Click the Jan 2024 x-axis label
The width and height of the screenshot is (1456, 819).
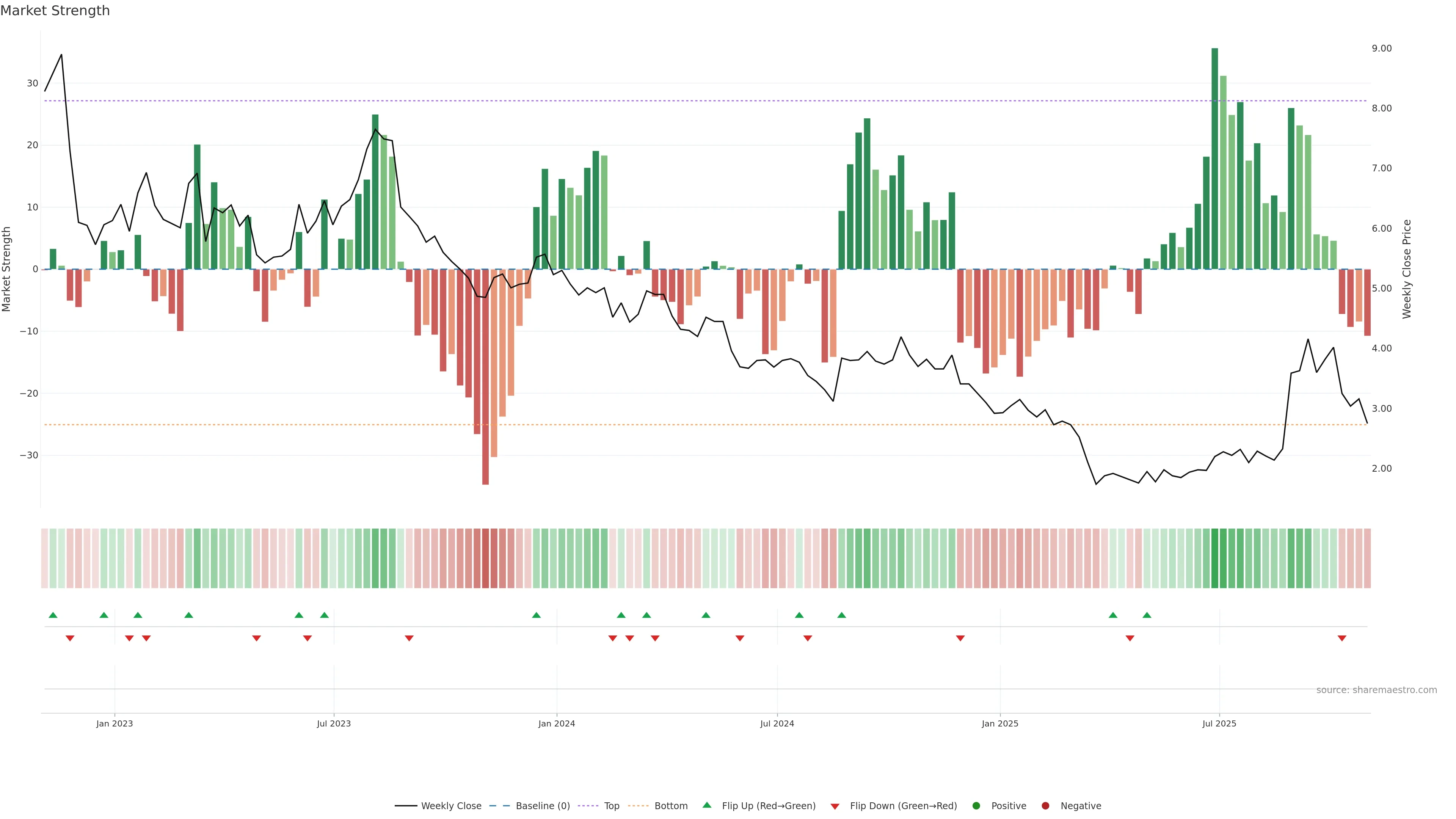557,723
